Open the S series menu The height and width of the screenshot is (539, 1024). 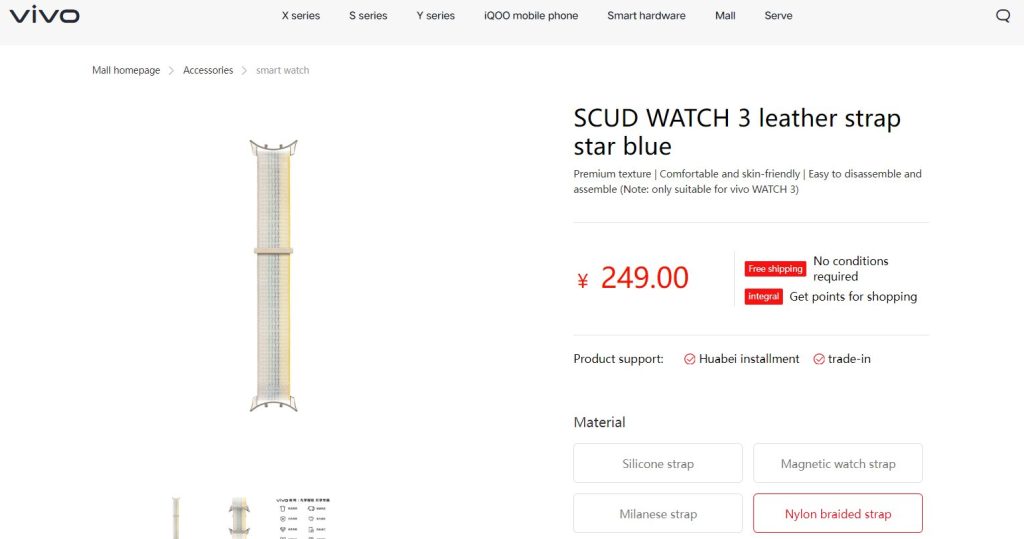(368, 16)
